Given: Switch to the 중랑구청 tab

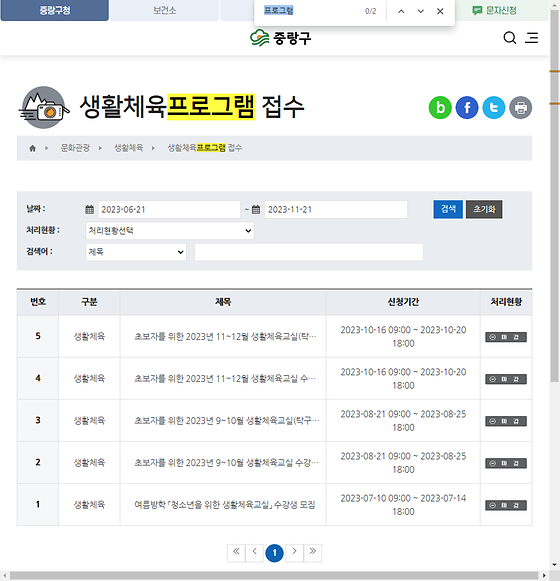Looking at the screenshot, I should point(55,10).
